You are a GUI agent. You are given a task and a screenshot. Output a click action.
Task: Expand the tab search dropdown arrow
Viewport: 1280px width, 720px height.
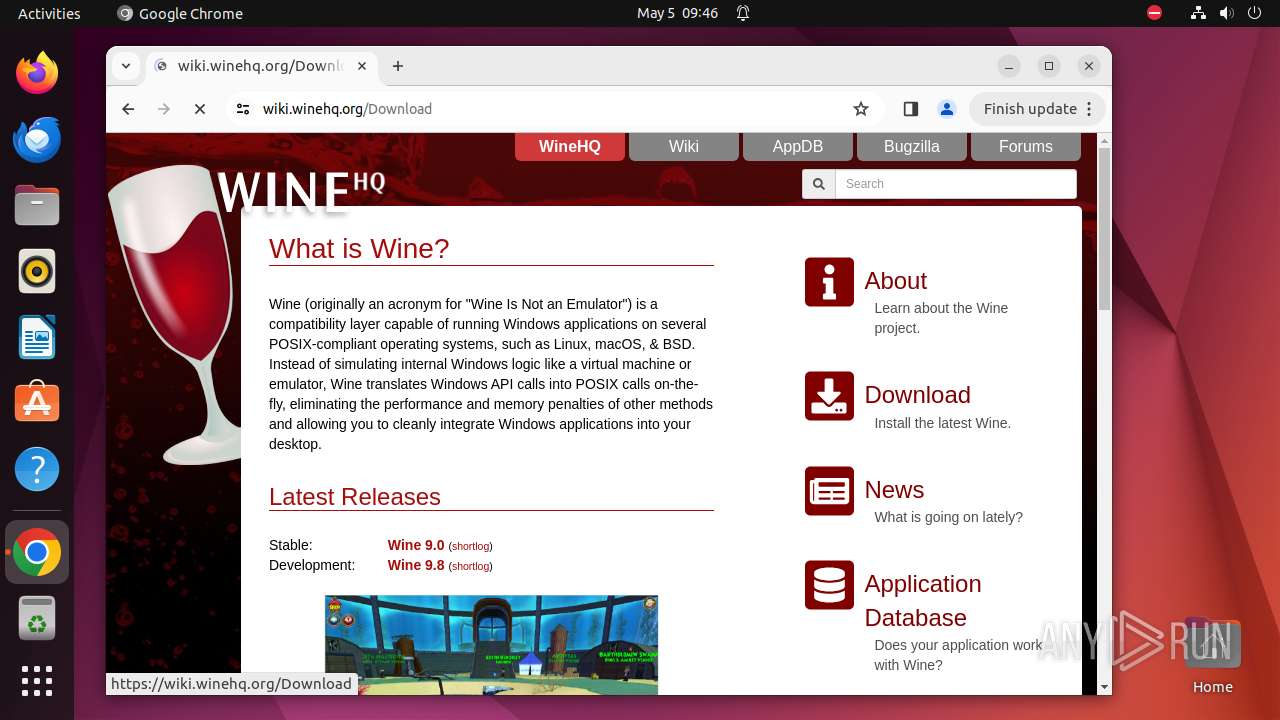coord(126,66)
